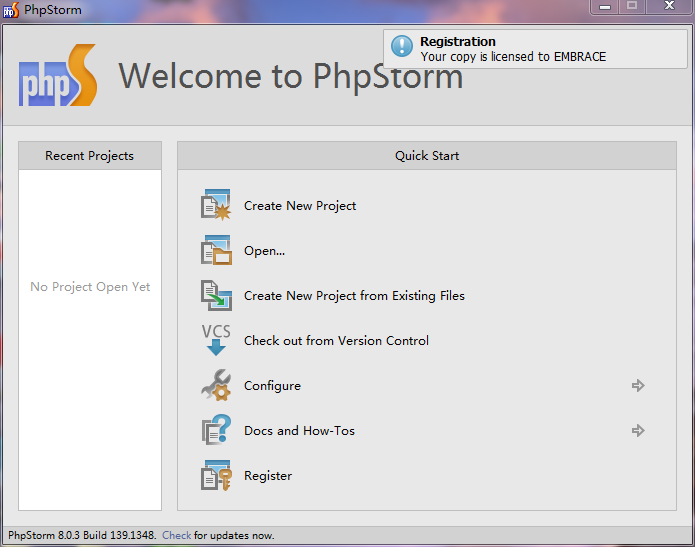This screenshot has height=547, width=695.
Task: Expand the Docs and How-Tos arrow
Action: point(638,430)
